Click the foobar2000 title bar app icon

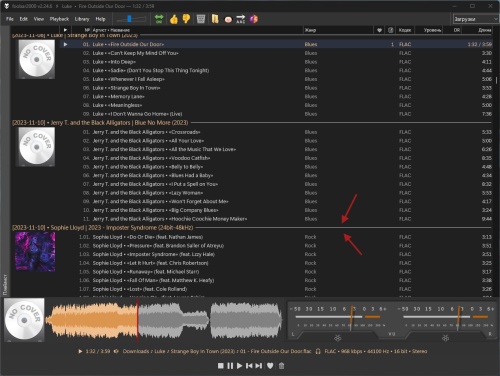(x=6, y=6)
